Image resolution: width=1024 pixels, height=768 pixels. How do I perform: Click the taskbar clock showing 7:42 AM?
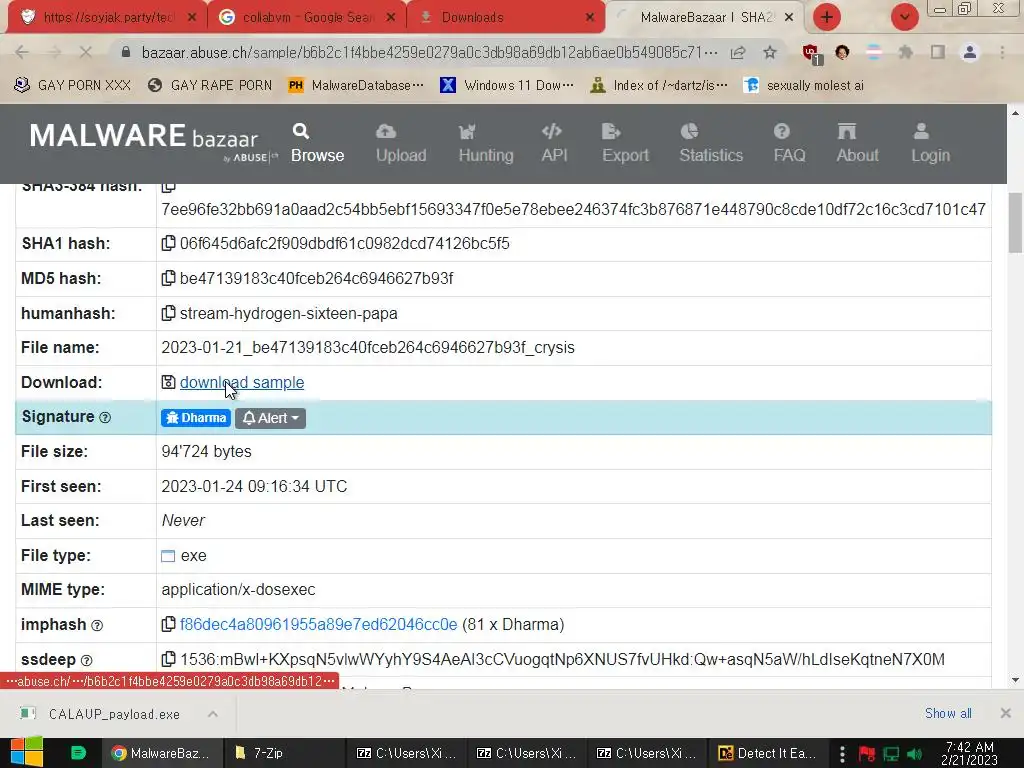click(969, 753)
